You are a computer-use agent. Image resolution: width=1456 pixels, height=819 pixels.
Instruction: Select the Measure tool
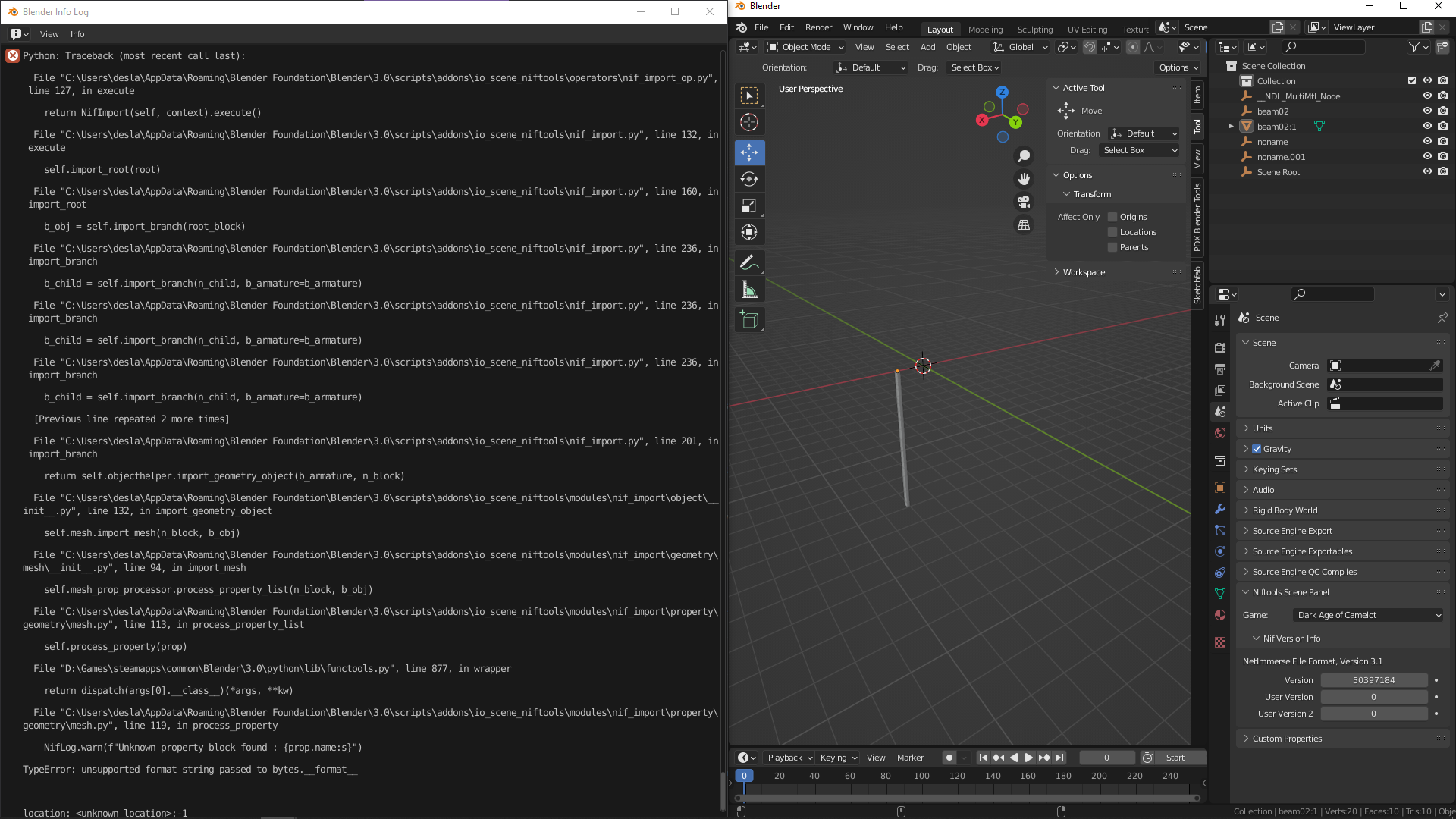point(749,289)
